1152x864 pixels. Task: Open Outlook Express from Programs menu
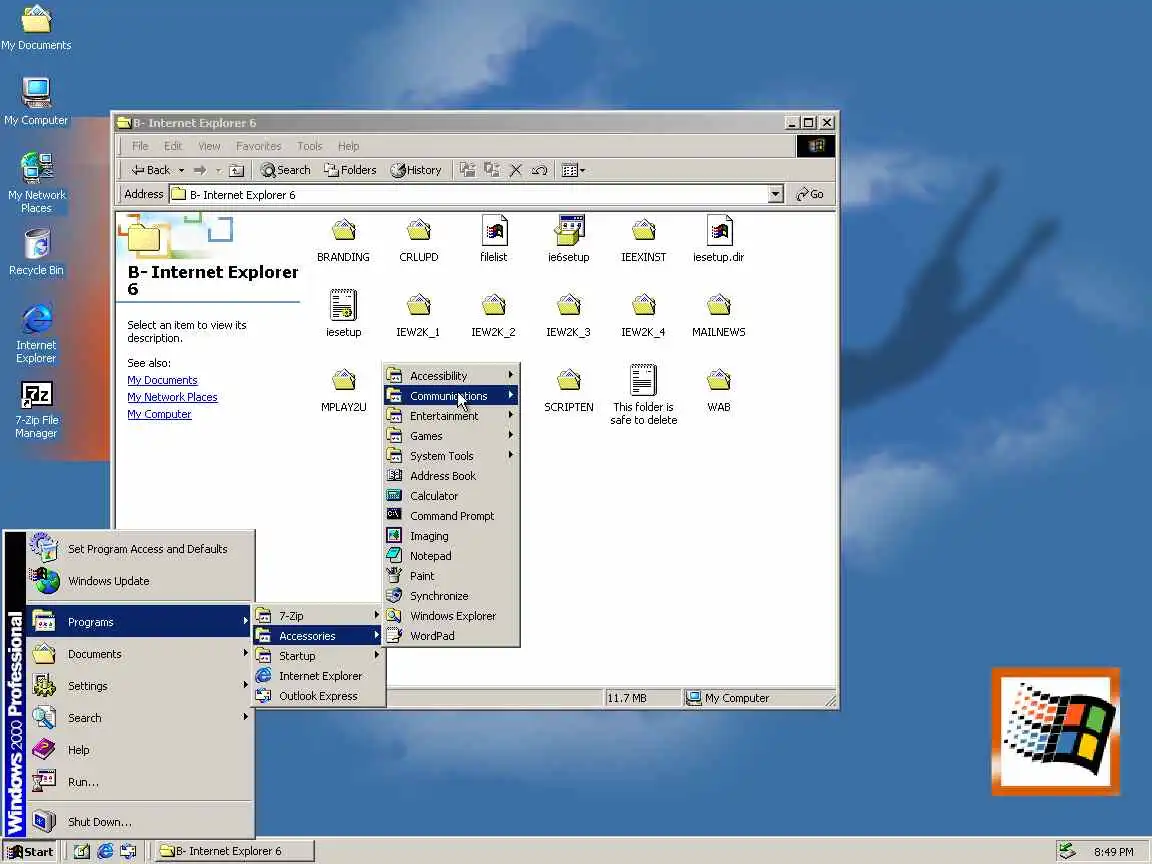pyautogui.click(x=318, y=696)
